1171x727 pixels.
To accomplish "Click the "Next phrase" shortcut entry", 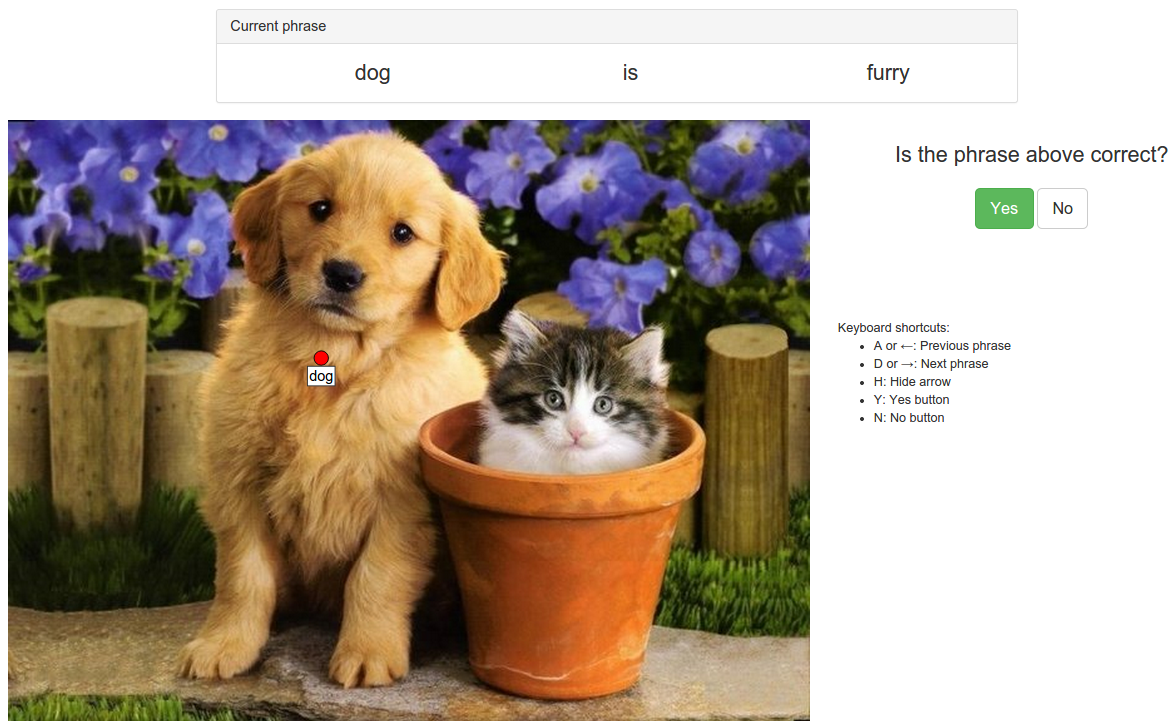I will tap(931, 364).
